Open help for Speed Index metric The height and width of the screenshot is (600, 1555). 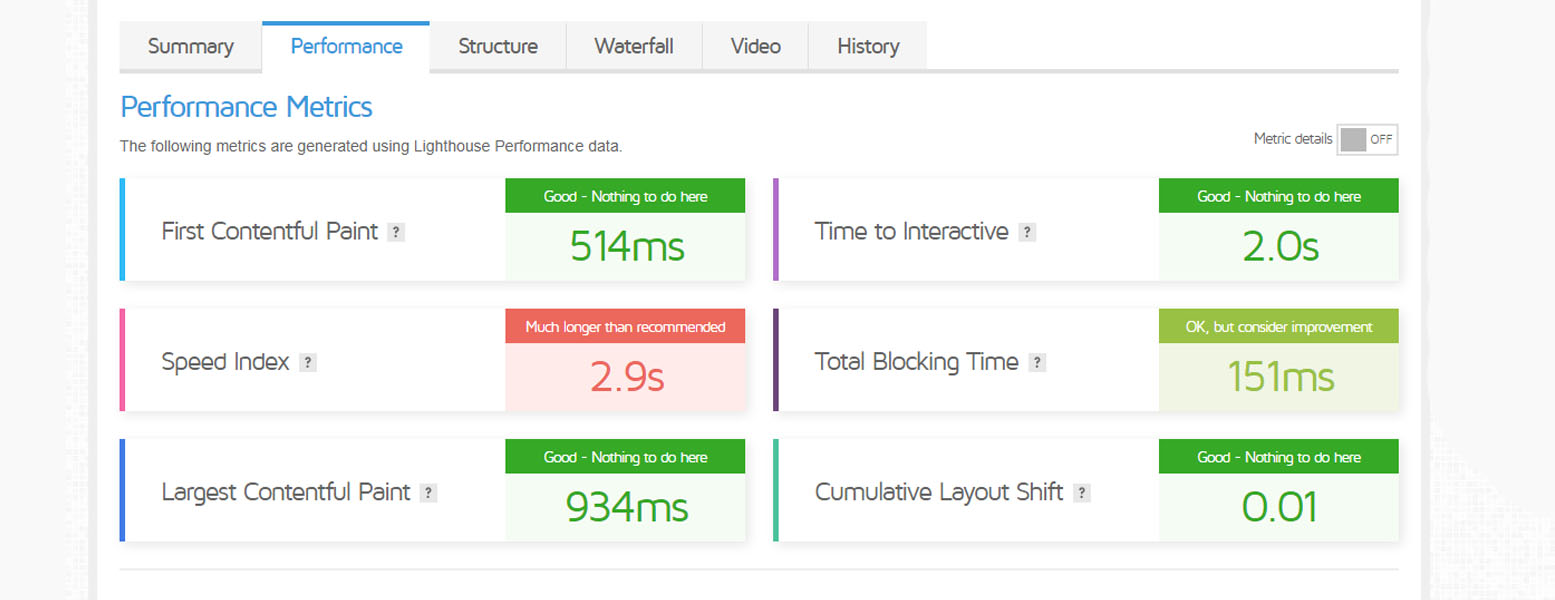coord(308,362)
